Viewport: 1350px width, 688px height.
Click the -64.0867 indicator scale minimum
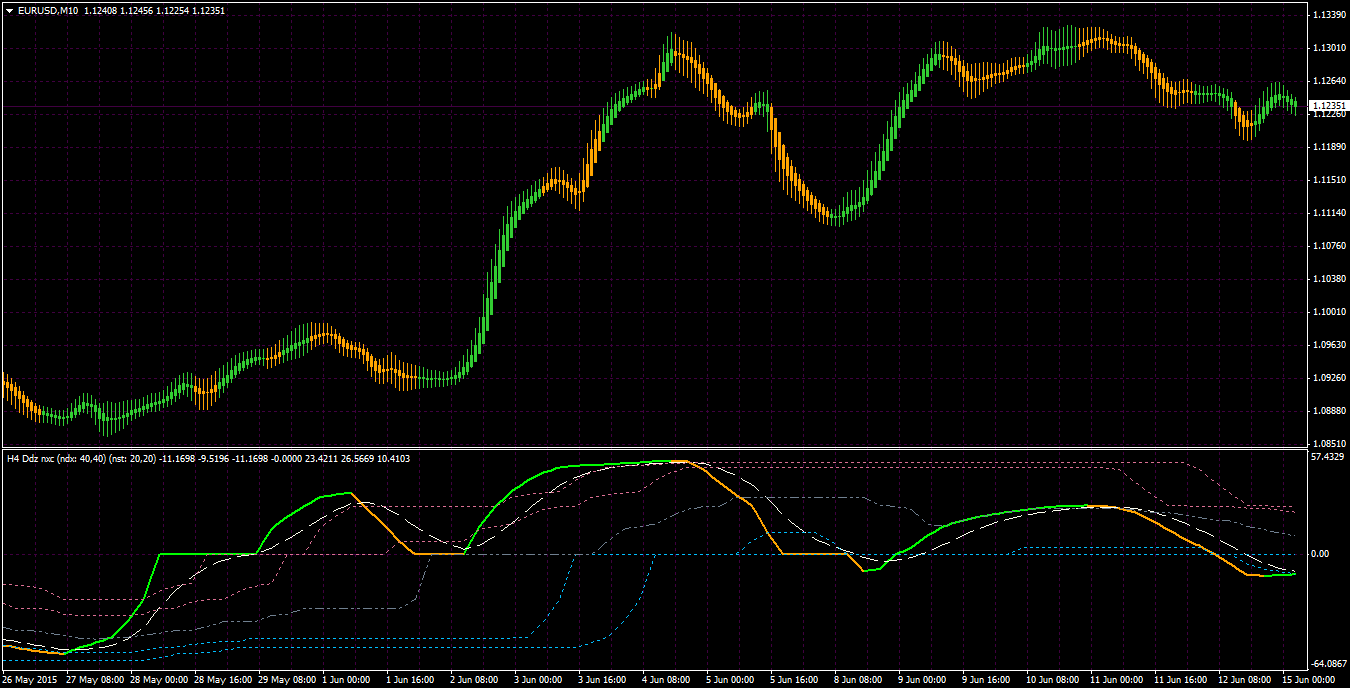(1328, 663)
